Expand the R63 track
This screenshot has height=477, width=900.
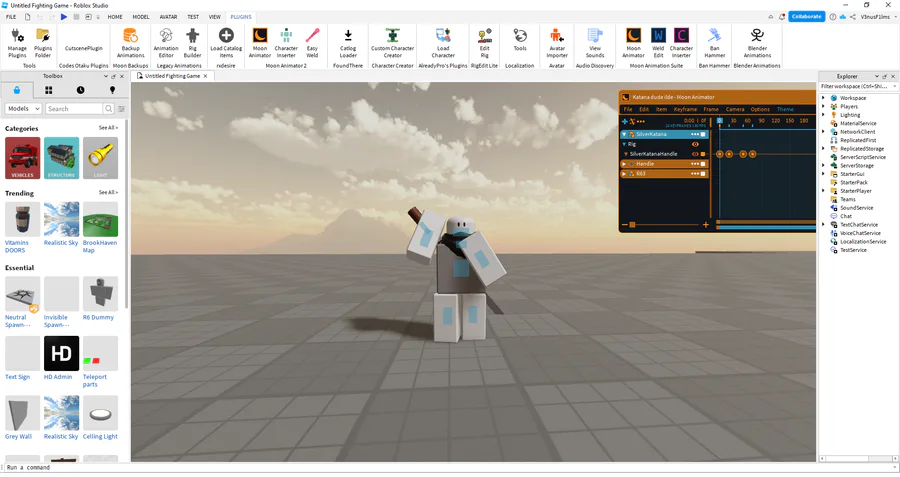[624, 174]
